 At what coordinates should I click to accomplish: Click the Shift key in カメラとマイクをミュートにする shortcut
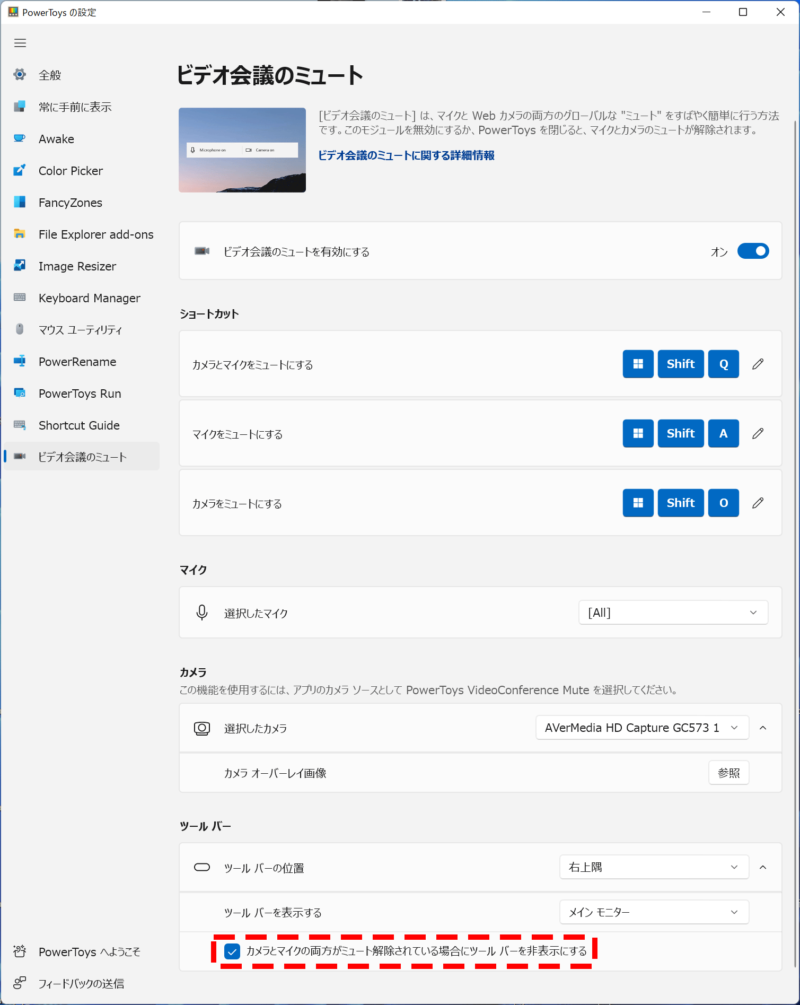pyautogui.click(x=681, y=364)
